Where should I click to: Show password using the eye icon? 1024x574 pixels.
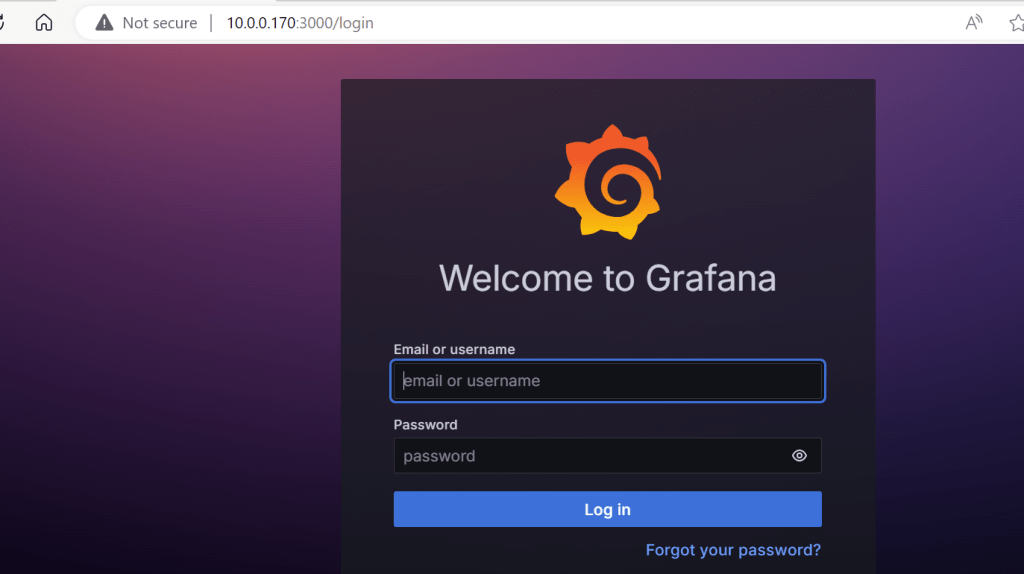(x=799, y=456)
